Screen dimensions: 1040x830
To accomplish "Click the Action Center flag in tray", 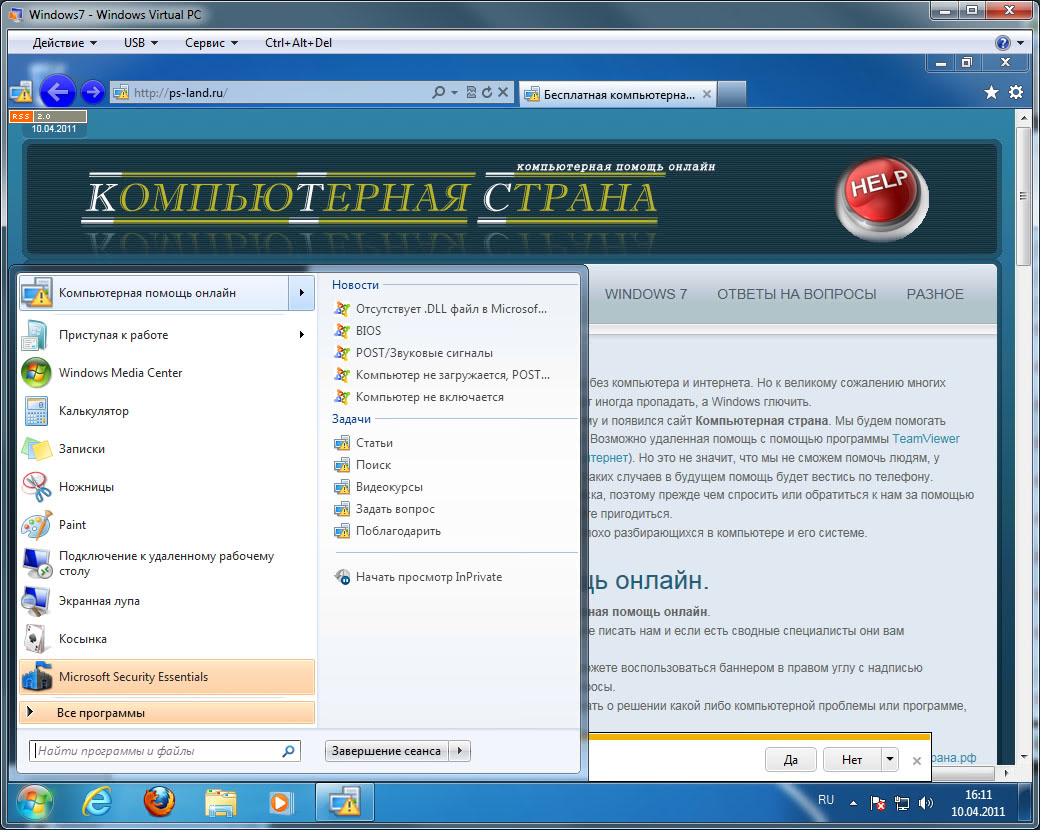I will (x=877, y=803).
